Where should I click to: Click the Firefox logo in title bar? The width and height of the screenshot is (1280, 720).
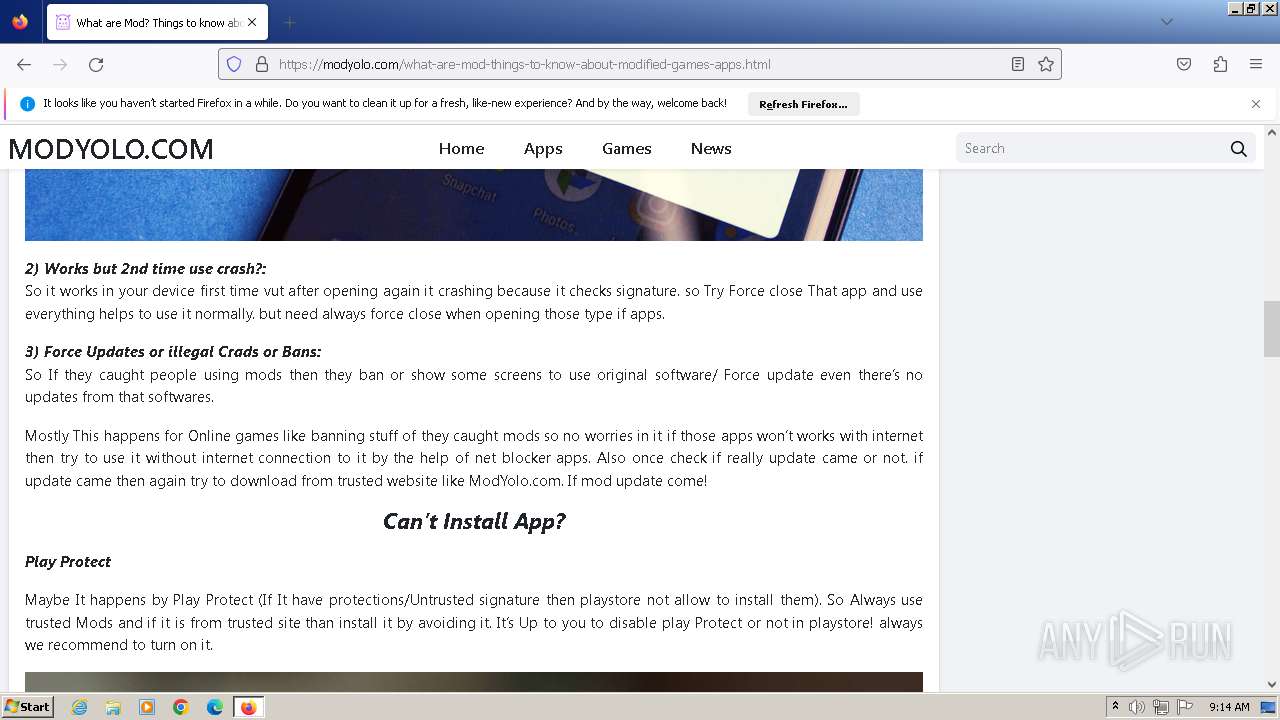click(20, 21)
